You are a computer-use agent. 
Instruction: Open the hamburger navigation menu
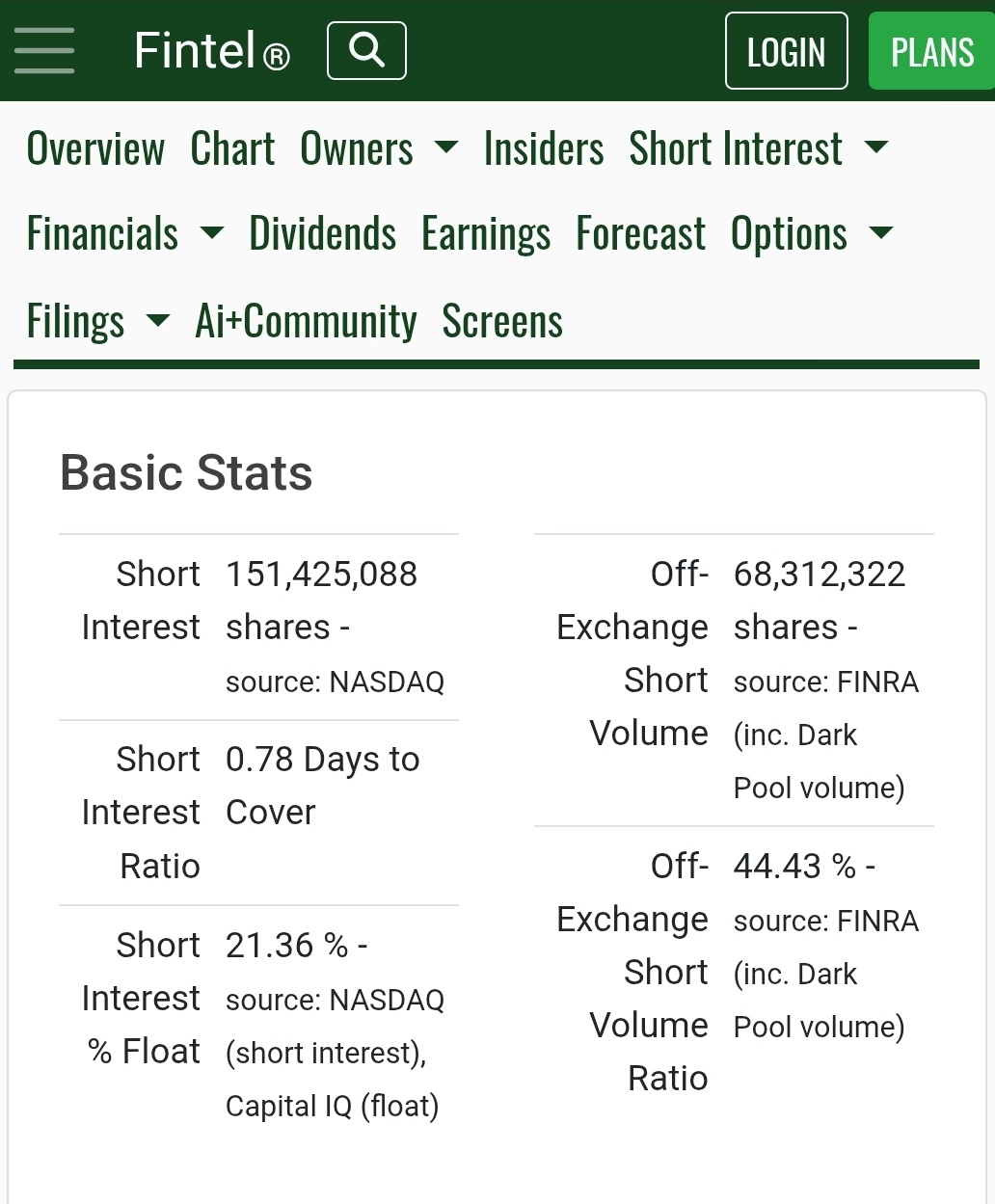point(43,51)
